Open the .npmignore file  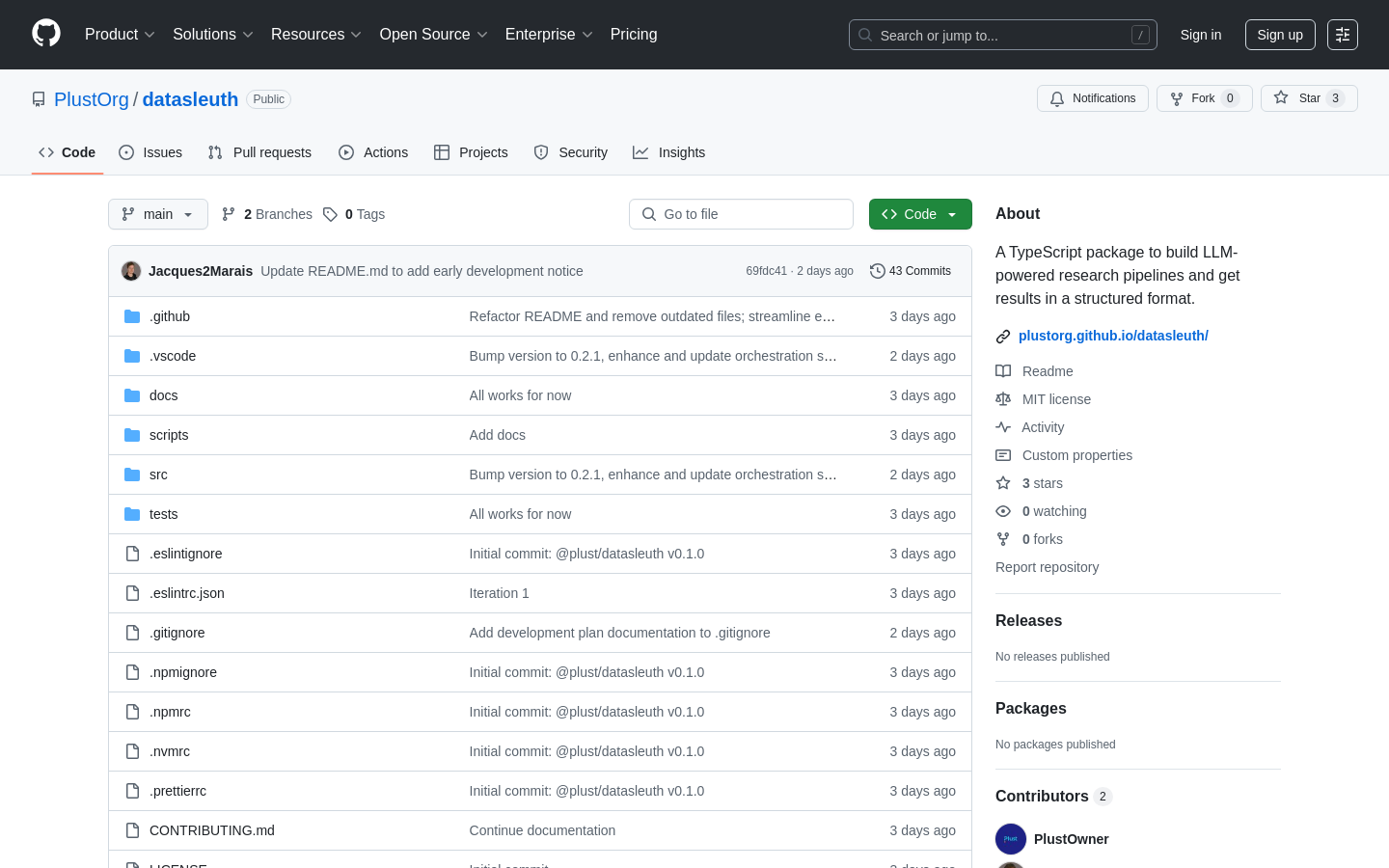point(183,672)
